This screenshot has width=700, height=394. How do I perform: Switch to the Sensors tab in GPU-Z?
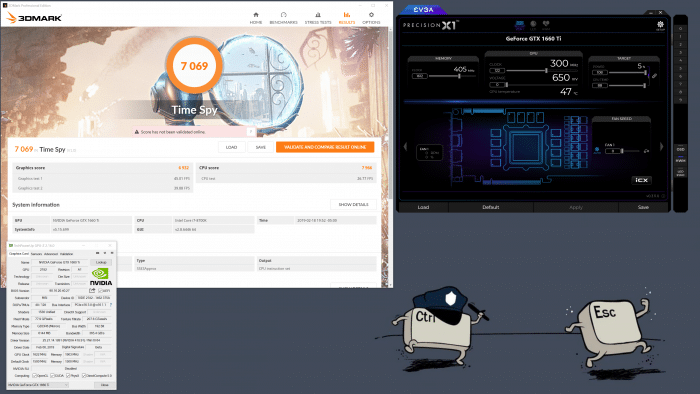pyautogui.click(x=36, y=253)
